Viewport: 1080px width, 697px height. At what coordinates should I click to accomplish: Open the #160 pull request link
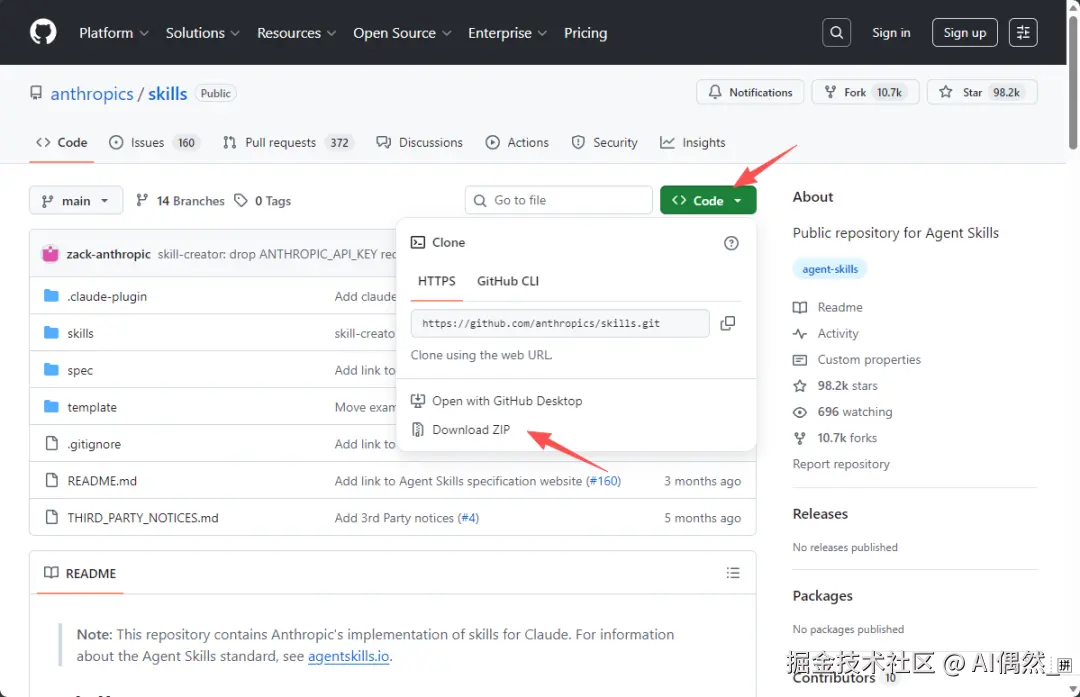click(x=603, y=481)
